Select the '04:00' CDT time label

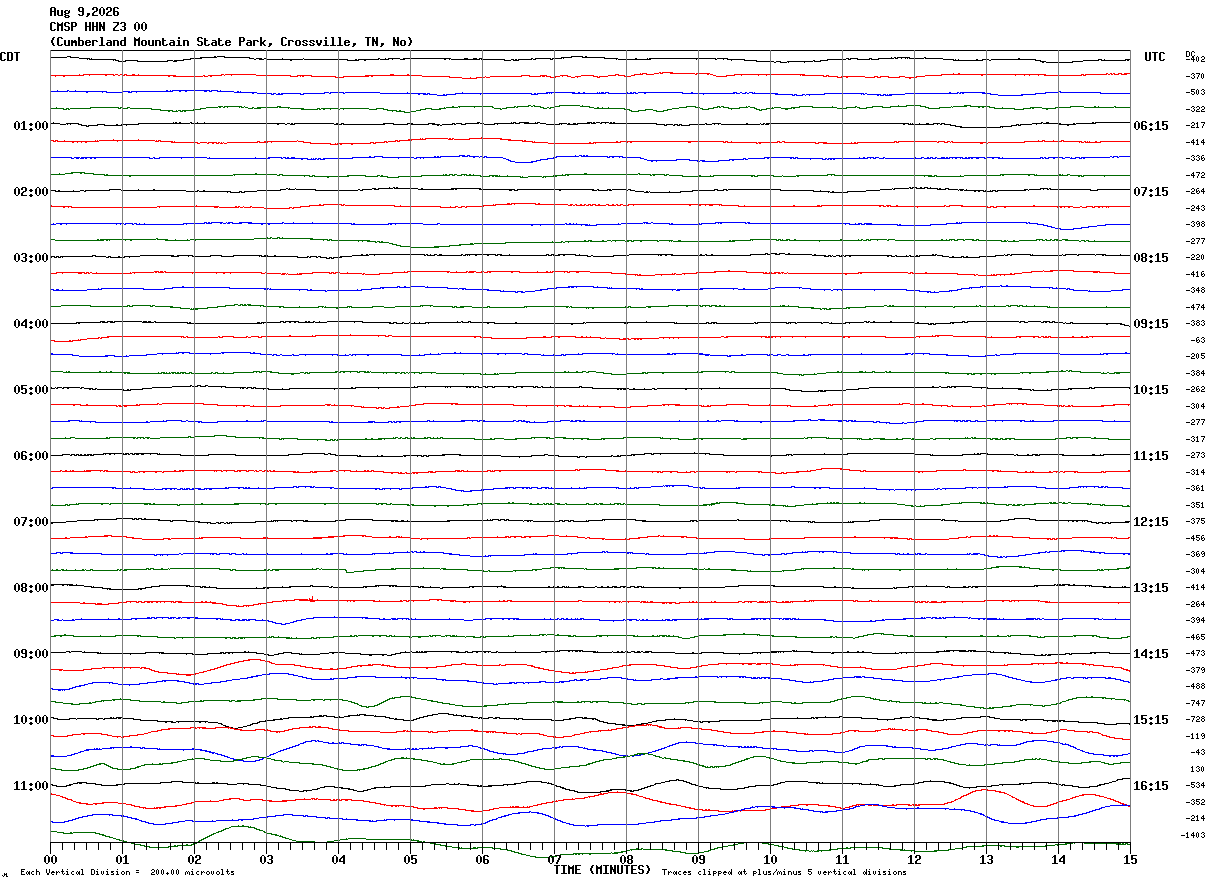(x=31, y=324)
